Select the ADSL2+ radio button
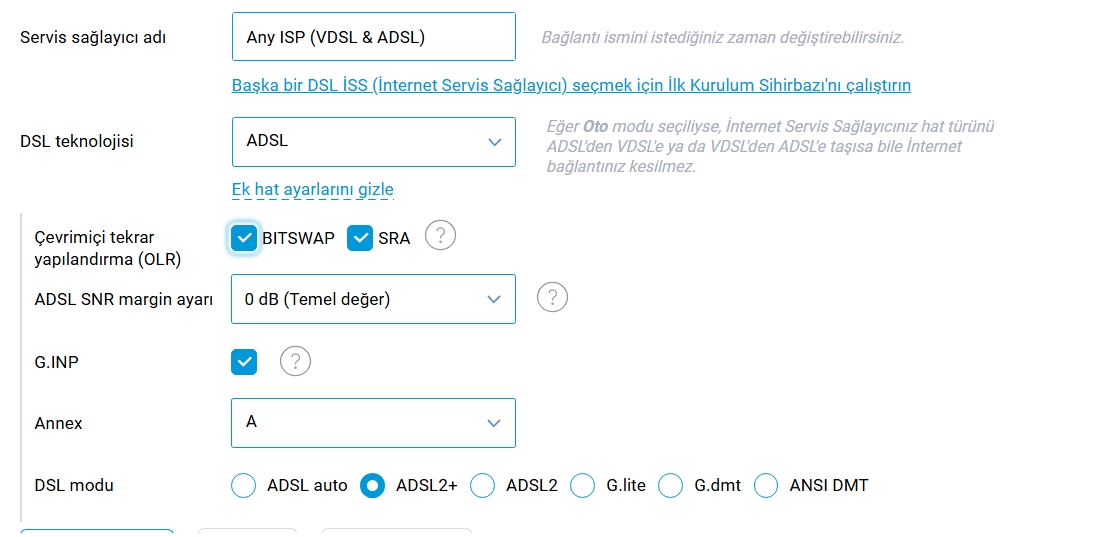 [372, 485]
